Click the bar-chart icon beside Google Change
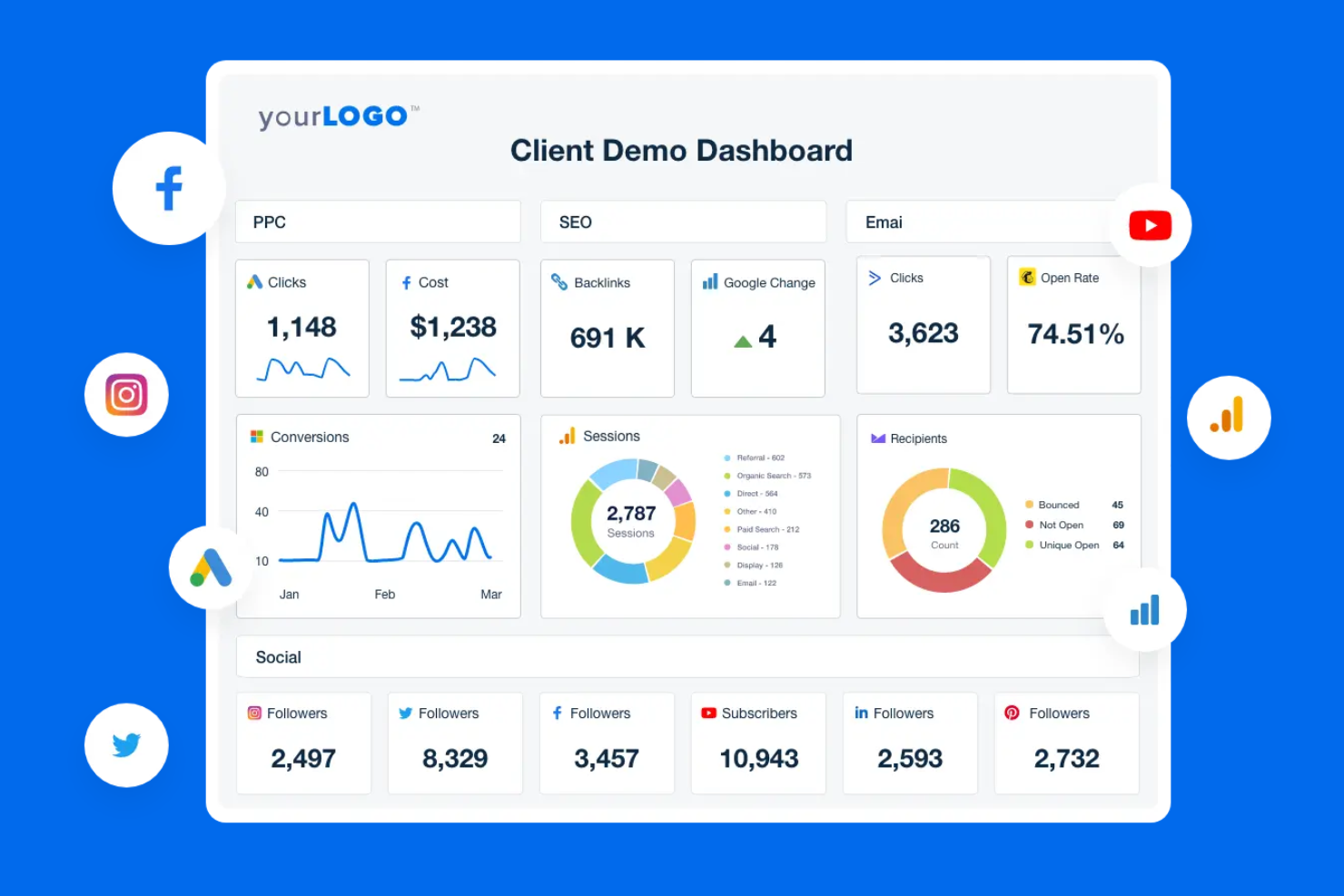The width and height of the screenshot is (1344, 896). pos(710,282)
